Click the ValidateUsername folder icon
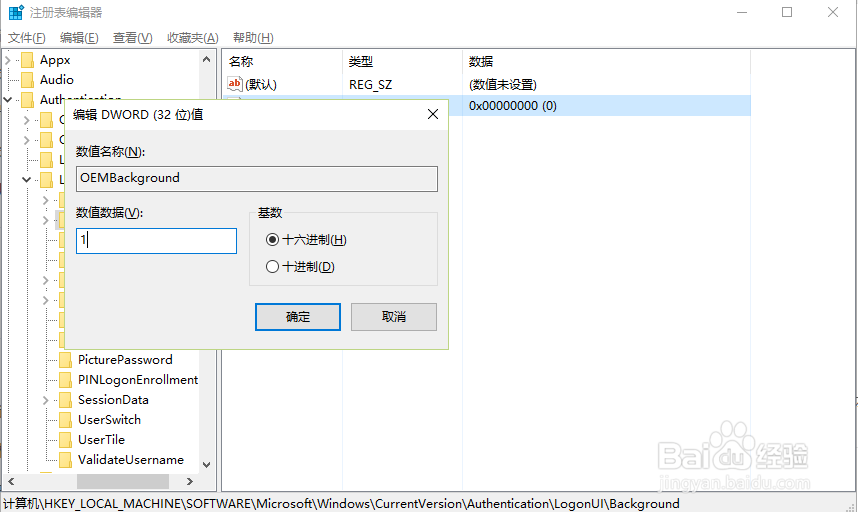 65,459
